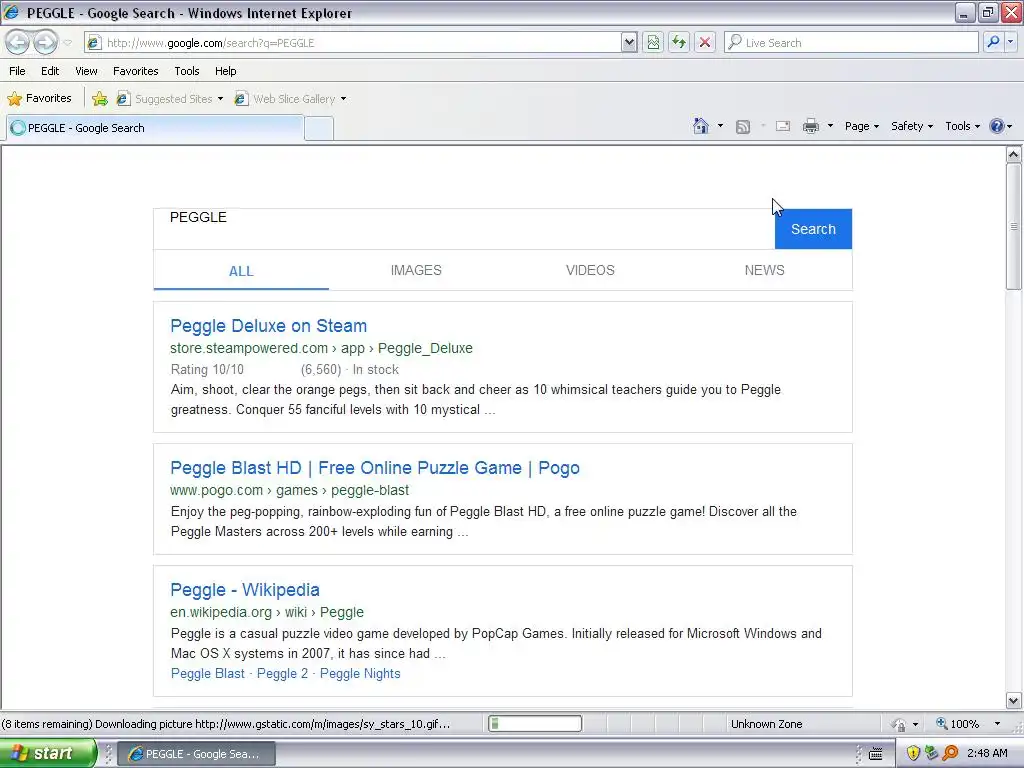Viewport: 1024px width, 768px height.
Task: Expand the zoom level dropdown arrow
Action: (x=997, y=724)
